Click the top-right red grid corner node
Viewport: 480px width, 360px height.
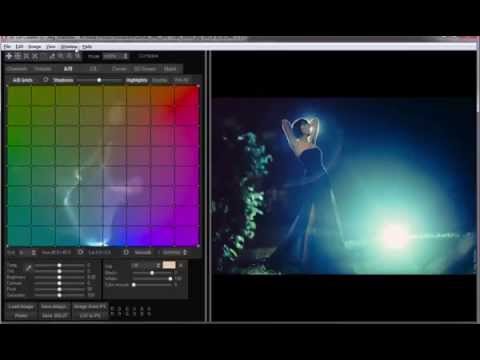coord(198,86)
